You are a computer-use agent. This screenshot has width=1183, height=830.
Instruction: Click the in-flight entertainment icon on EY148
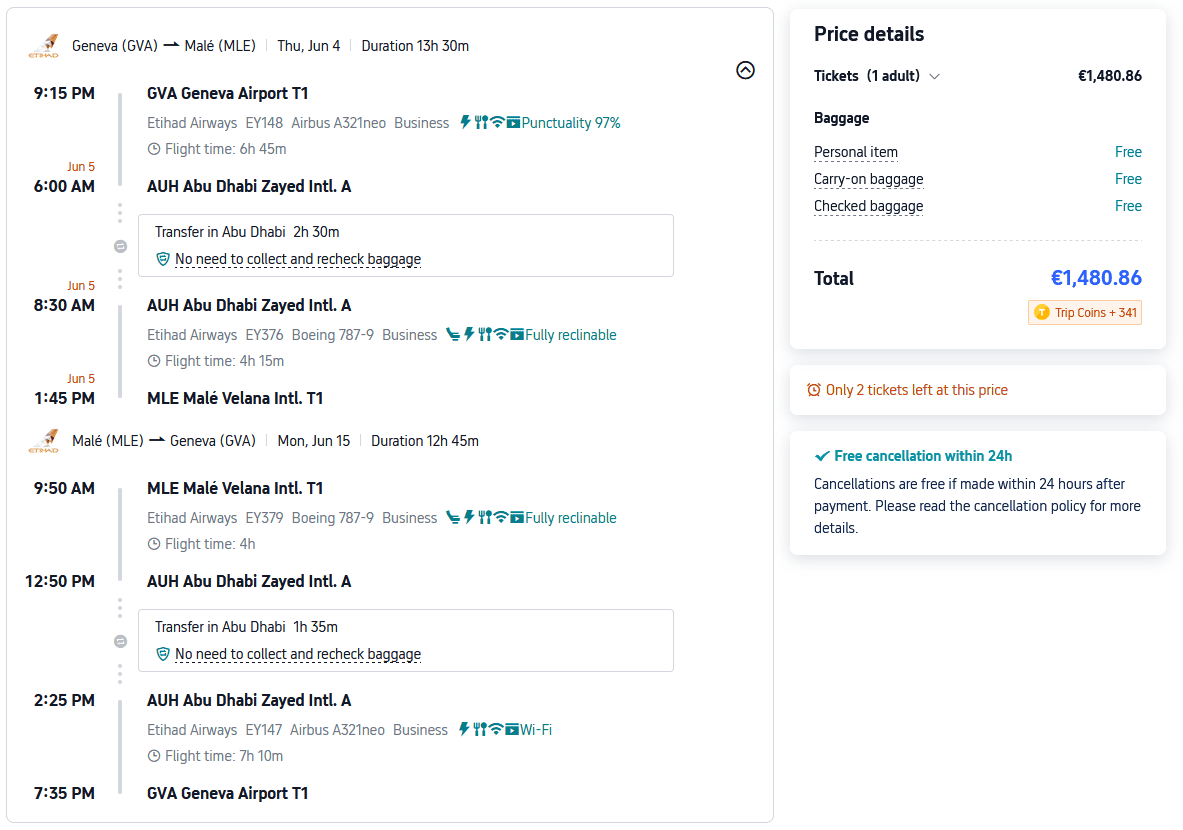(513, 123)
